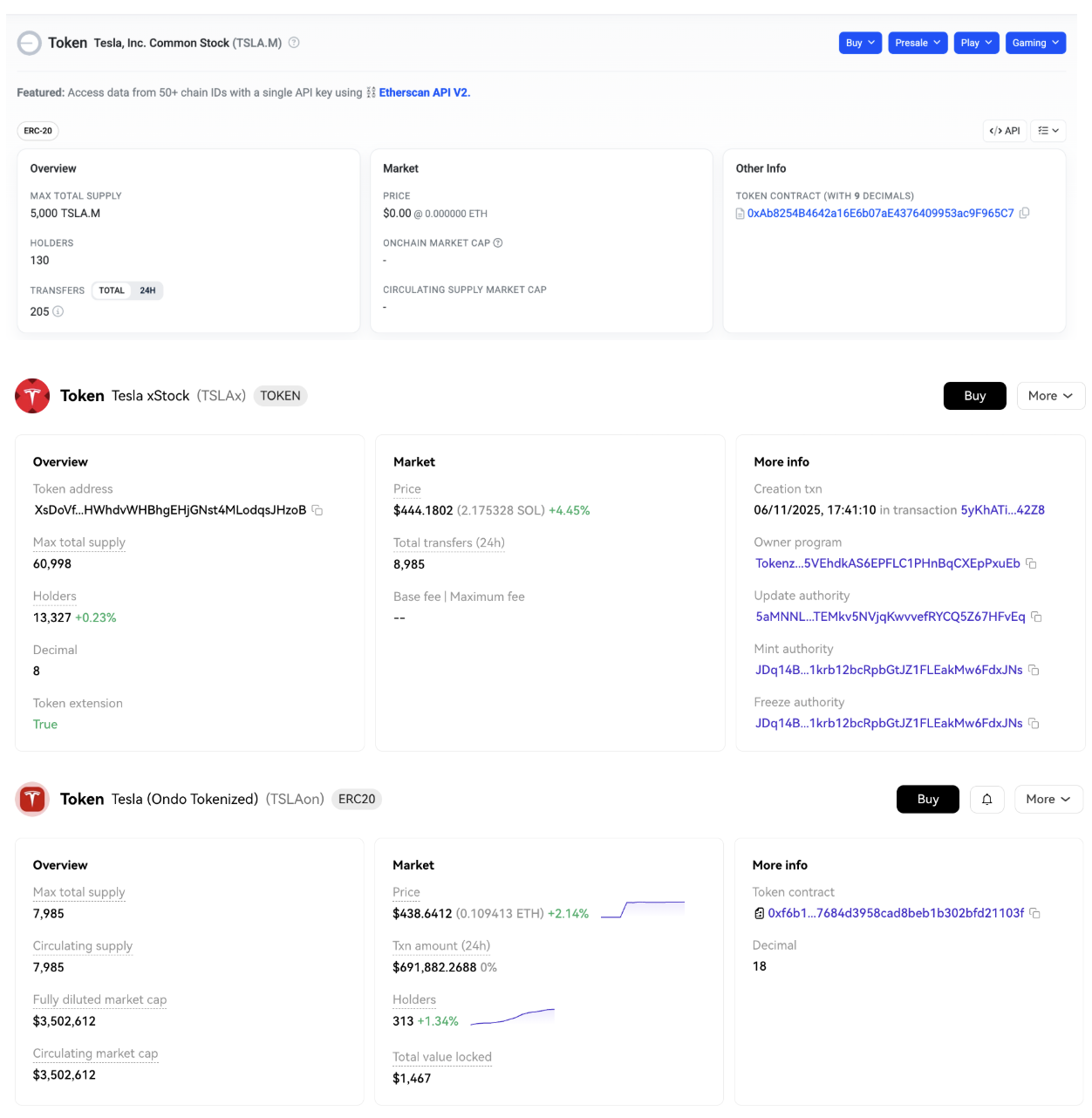
Task: Click the bell alert icon for TSLAon
Action: (x=987, y=799)
